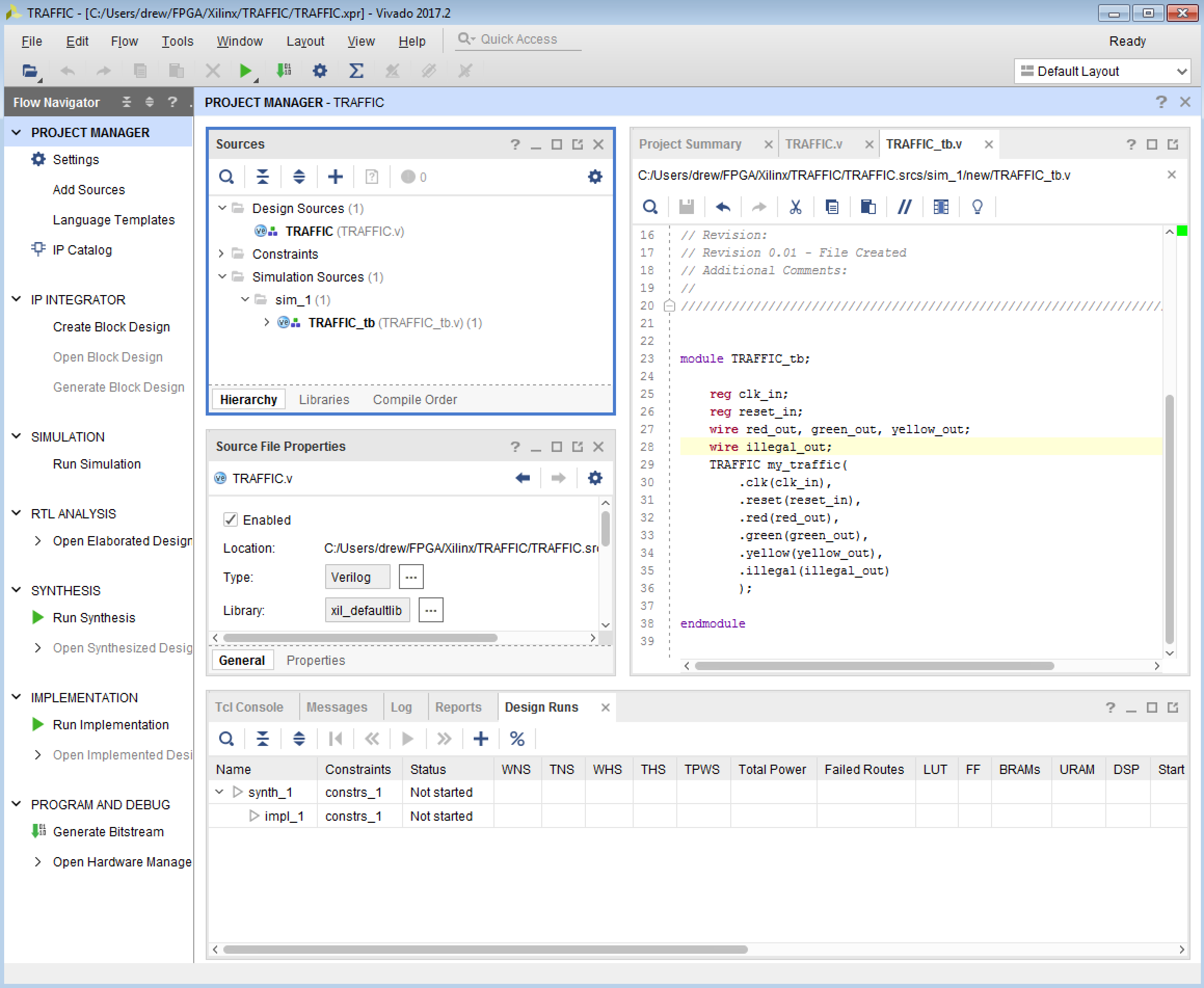Viewport: 1204px width, 988px height.
Task: Open the Messages tab
Action: (x=337, y=707)
